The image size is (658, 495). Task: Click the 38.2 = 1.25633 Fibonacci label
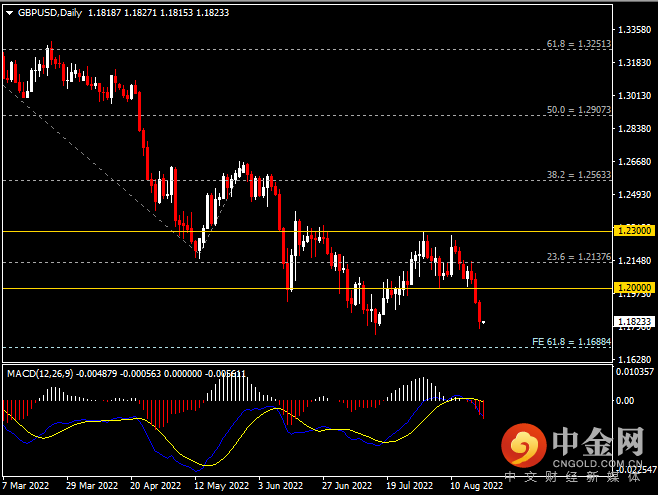point(579,175)
